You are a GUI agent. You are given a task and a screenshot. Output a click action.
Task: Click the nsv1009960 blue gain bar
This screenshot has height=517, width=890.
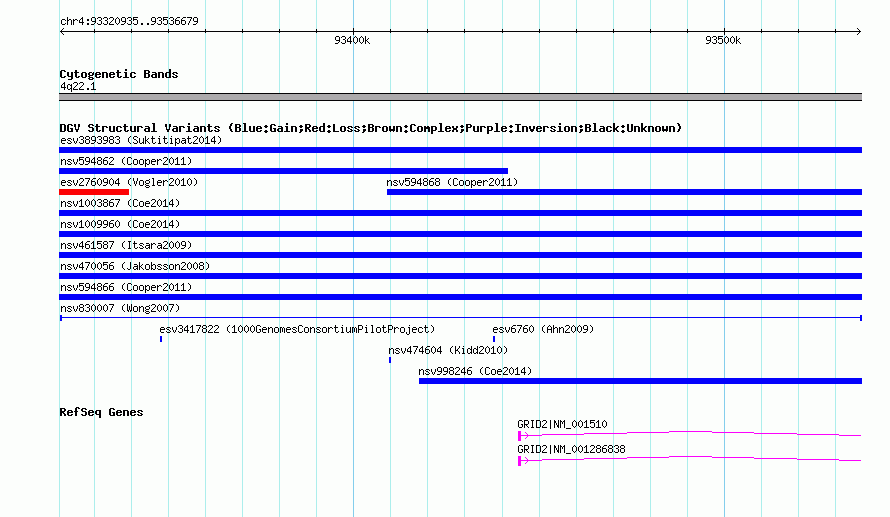pos(460,234)
